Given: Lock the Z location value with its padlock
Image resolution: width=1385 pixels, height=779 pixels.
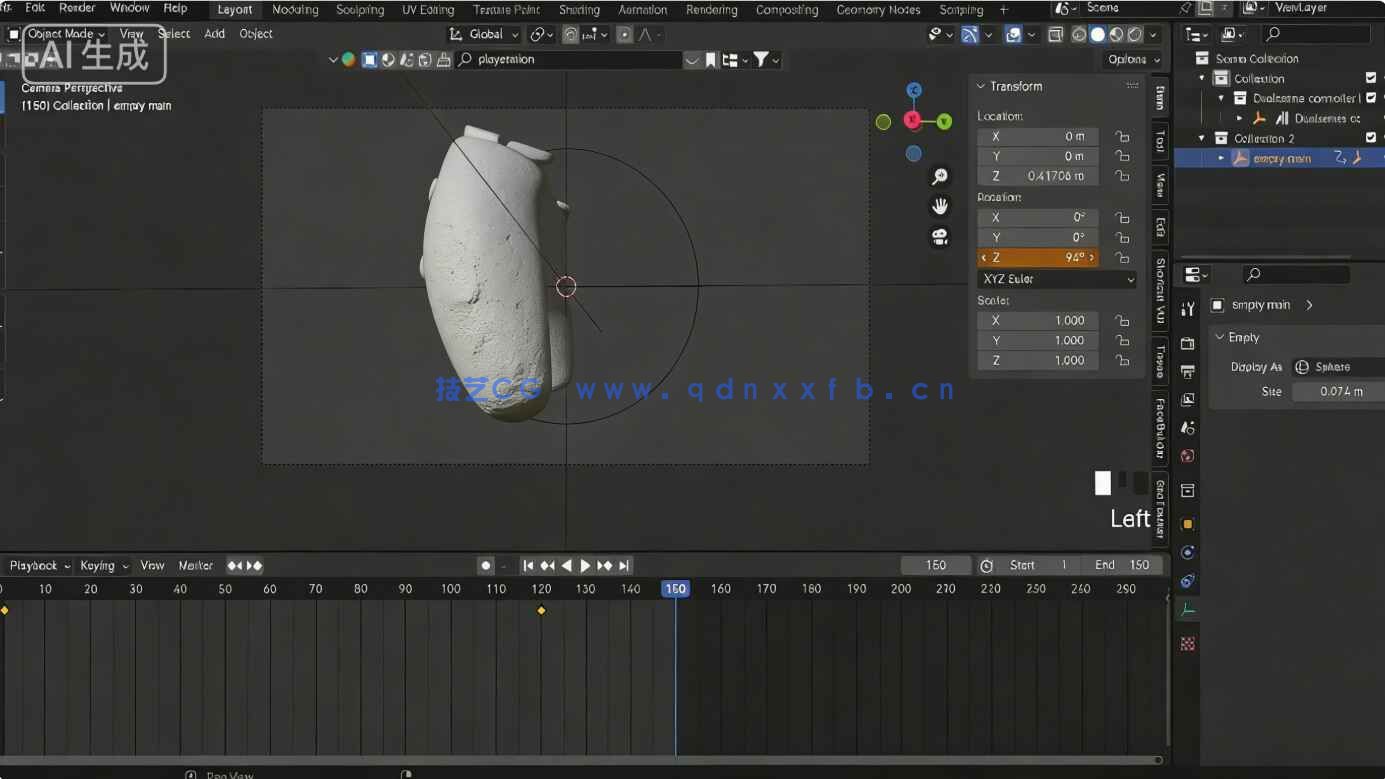Looking at the screenshot, I should 1122,175.
